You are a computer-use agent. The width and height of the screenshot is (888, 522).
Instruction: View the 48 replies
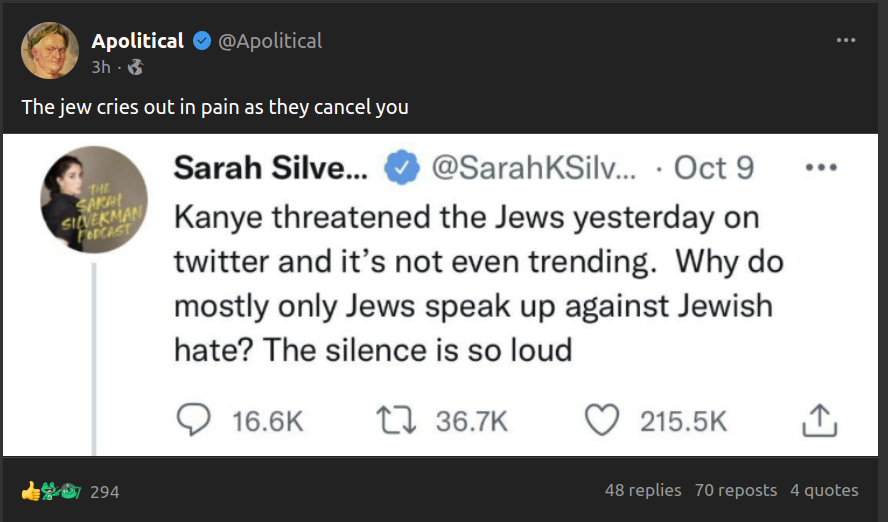tap(643, 490)
